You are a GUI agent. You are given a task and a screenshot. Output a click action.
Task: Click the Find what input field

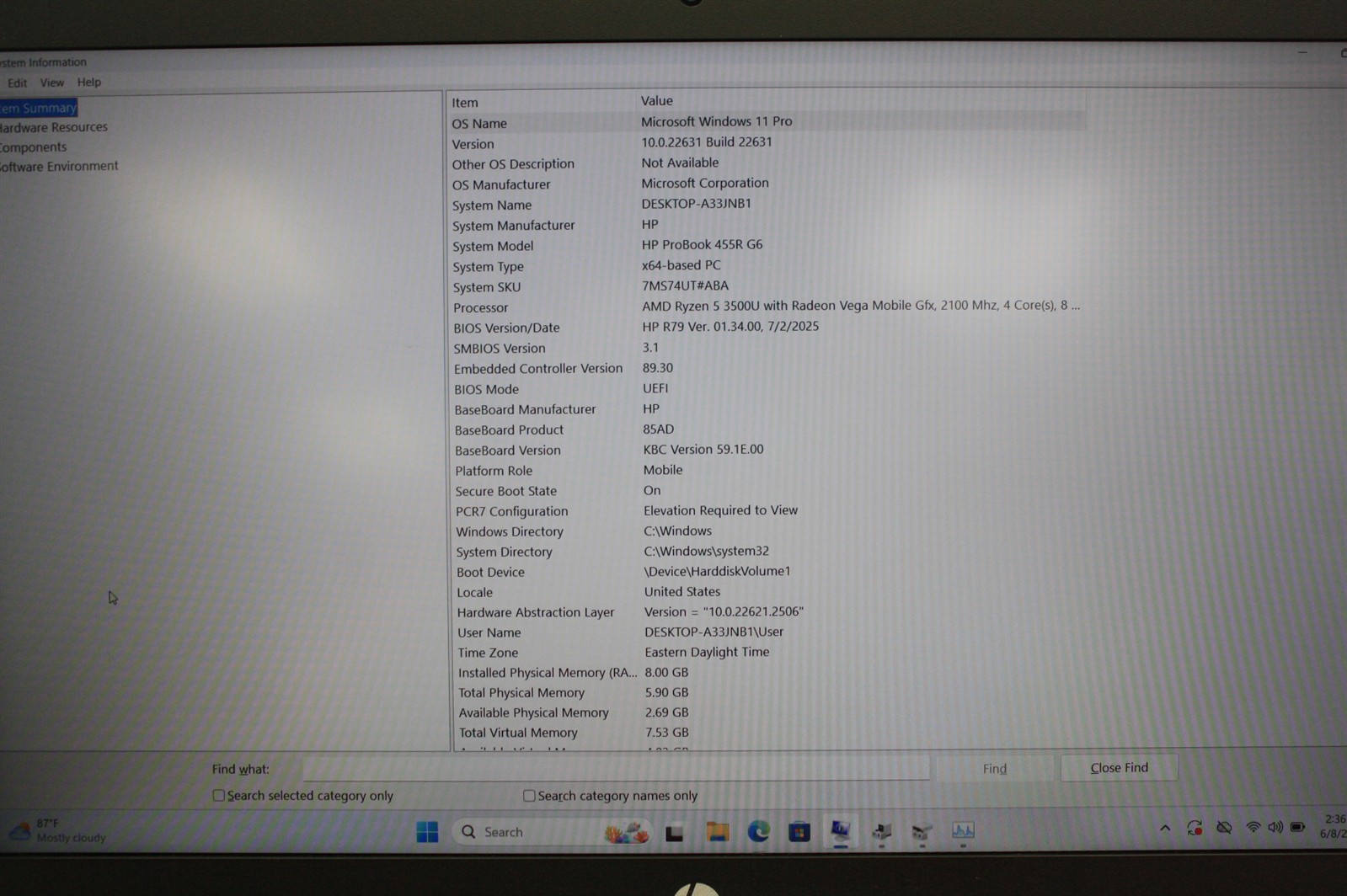[x=616, y=768]
